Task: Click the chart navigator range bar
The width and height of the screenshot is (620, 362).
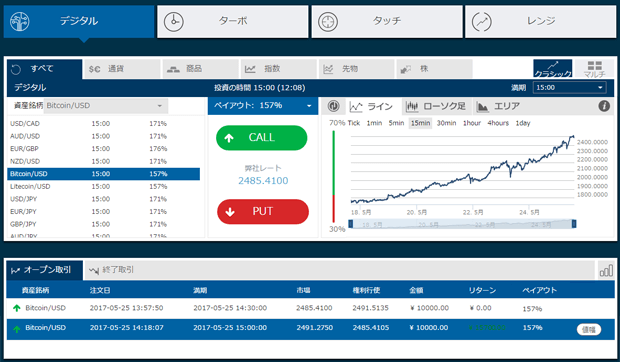Action: point(462,224)
